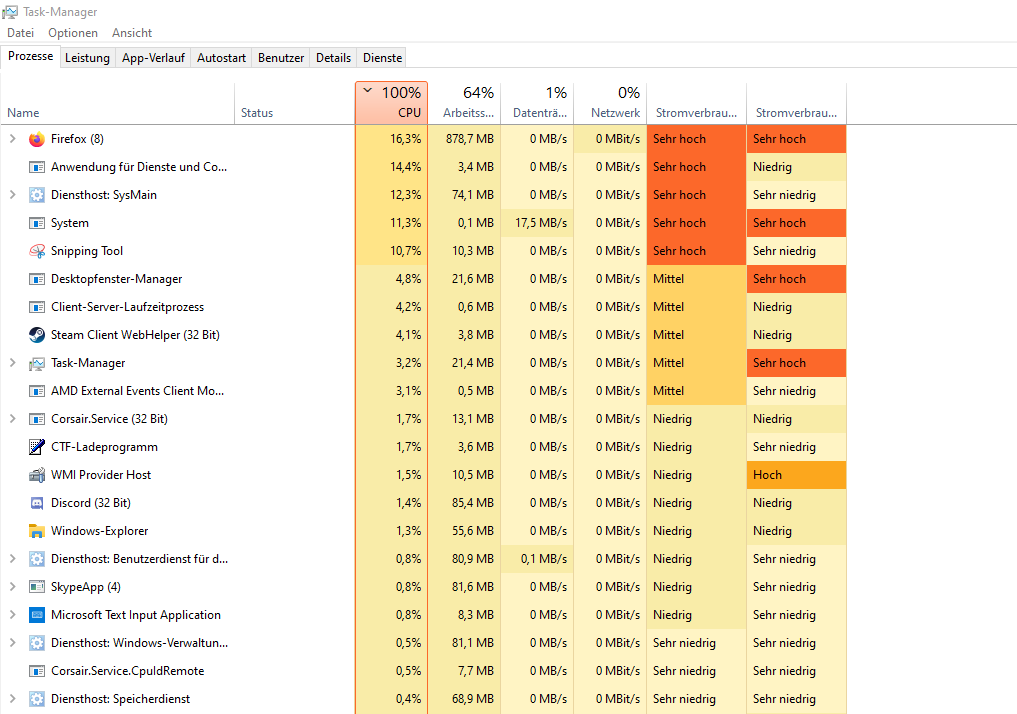The width and height of the screenshot is (1017, 714).
Task: Click the Discord process icon
Action: click(x=37, y=503)
